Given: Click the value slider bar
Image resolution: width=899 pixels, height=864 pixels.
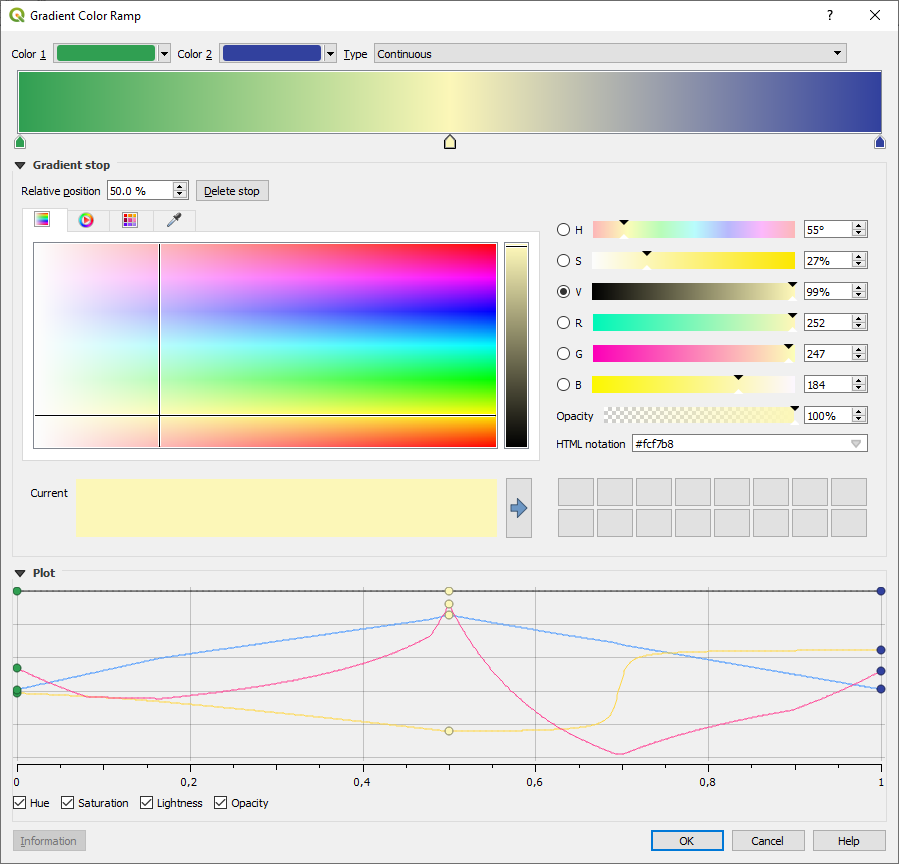Looking at the screenshot, I should pos(694,291).
